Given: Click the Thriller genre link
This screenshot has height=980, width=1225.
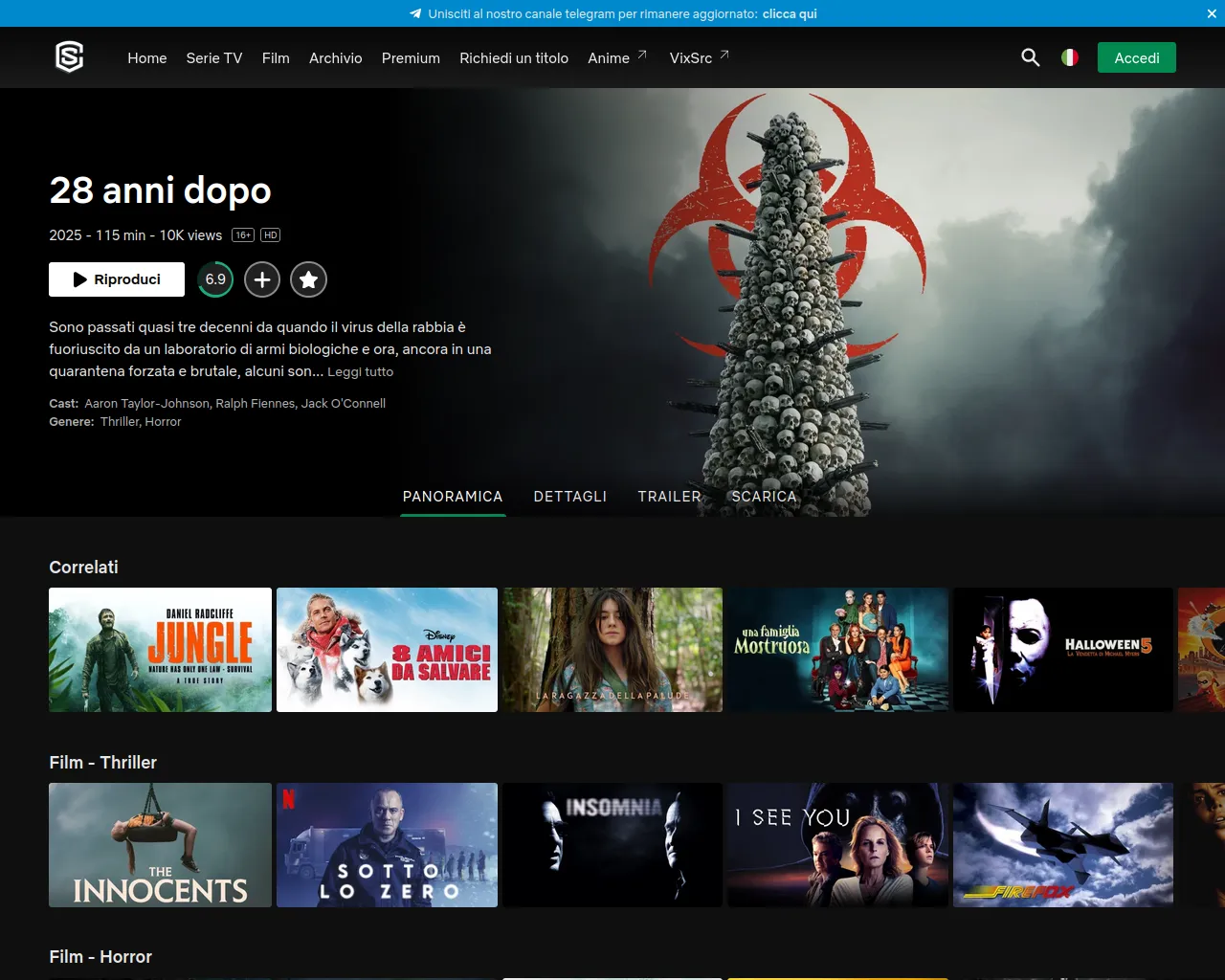Looking at the screenshot, I should point(120,422).
